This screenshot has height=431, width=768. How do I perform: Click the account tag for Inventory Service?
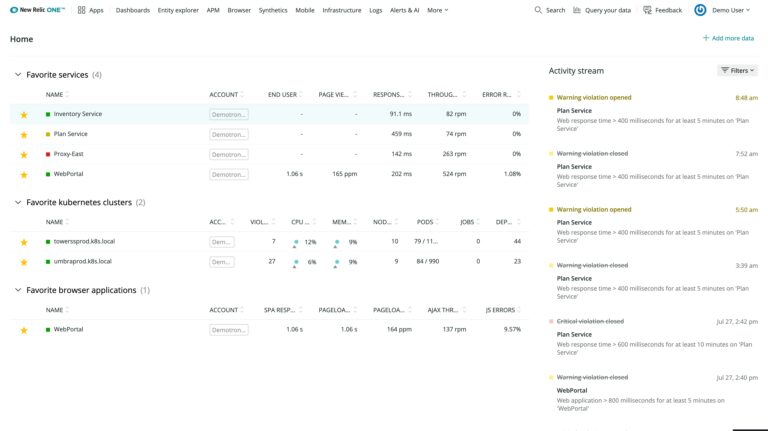click(x=229, y=114)
